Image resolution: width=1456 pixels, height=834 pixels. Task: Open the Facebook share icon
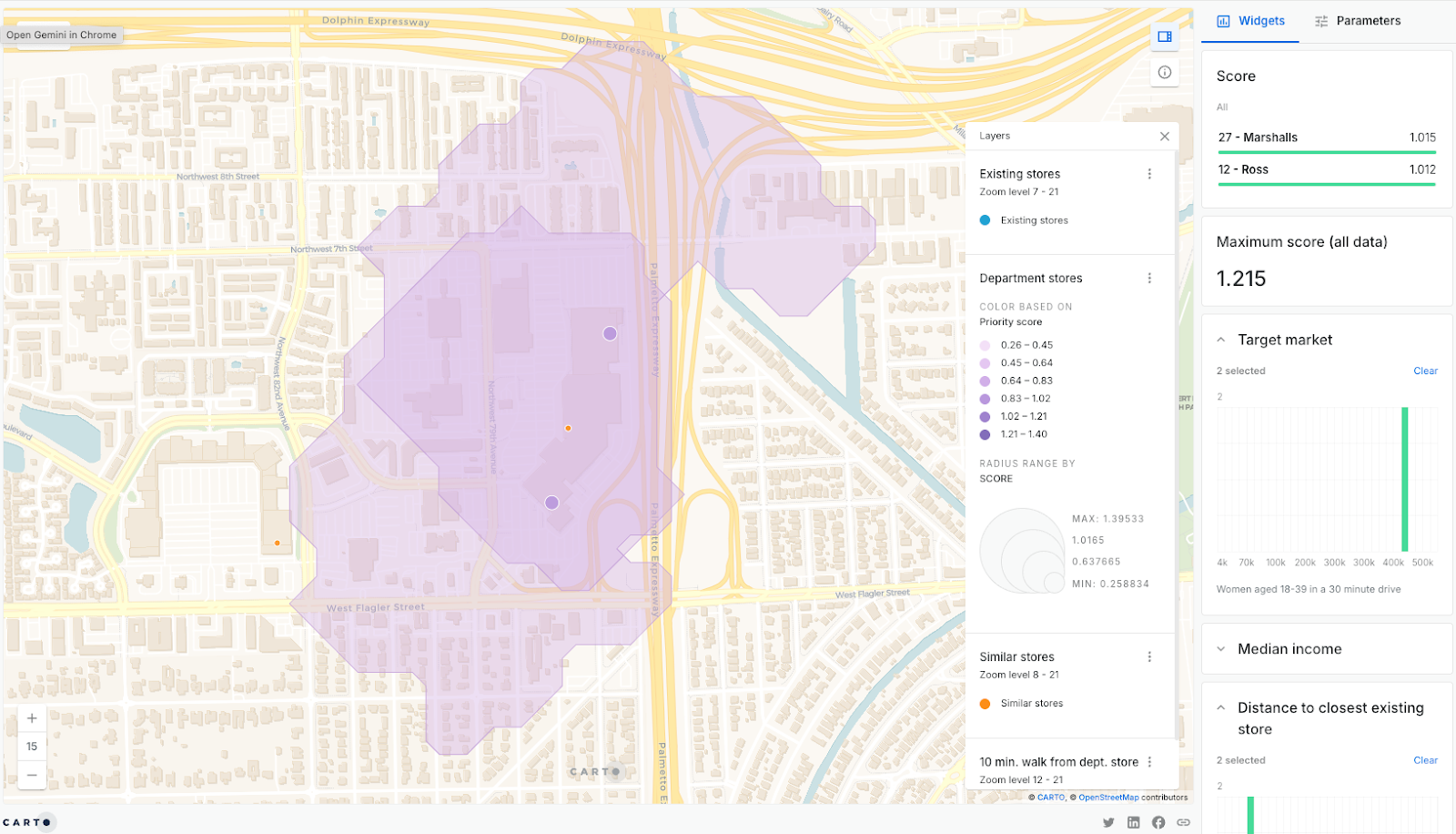(x=1158, y=822)
